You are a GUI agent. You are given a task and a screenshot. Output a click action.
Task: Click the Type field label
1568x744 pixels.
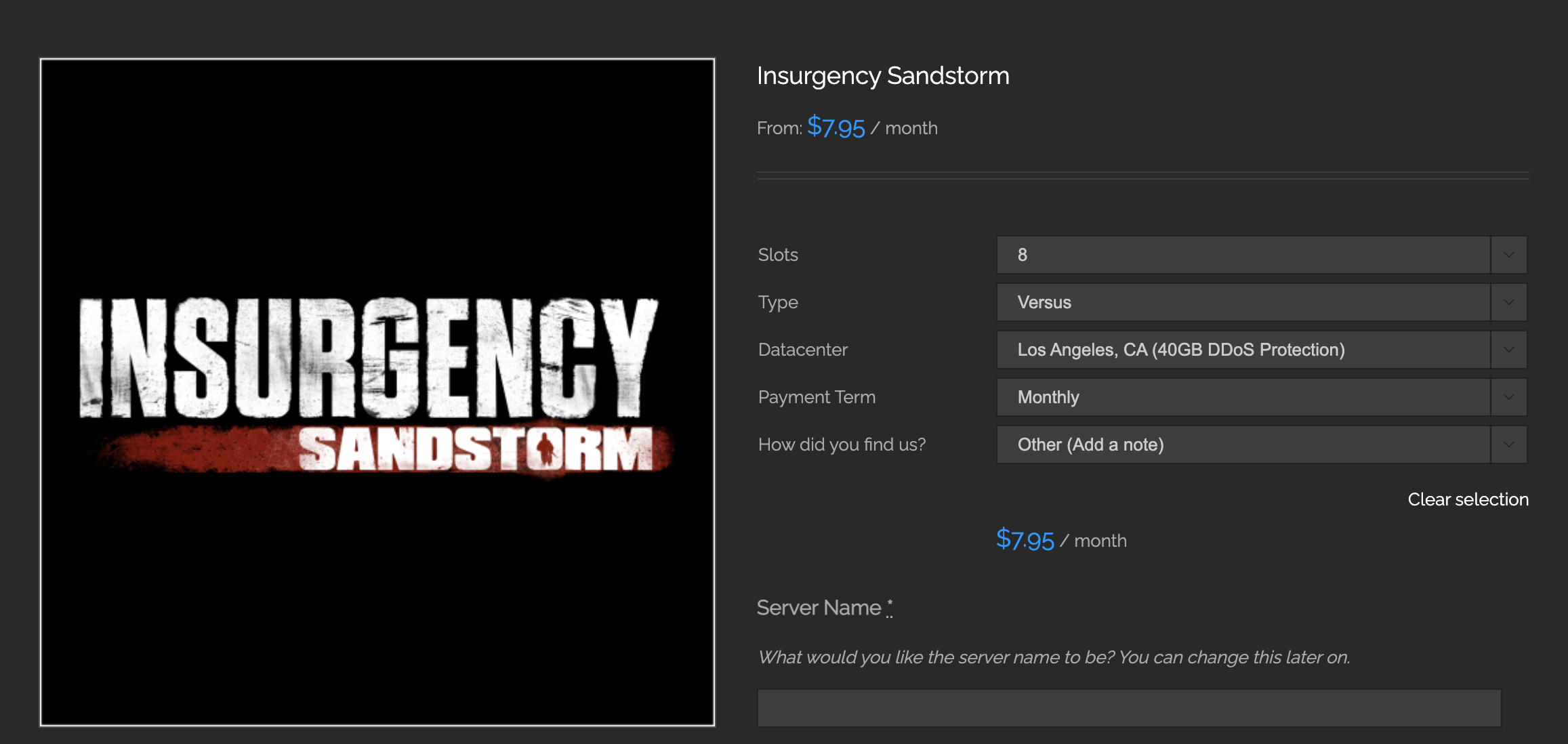(778, 302)
